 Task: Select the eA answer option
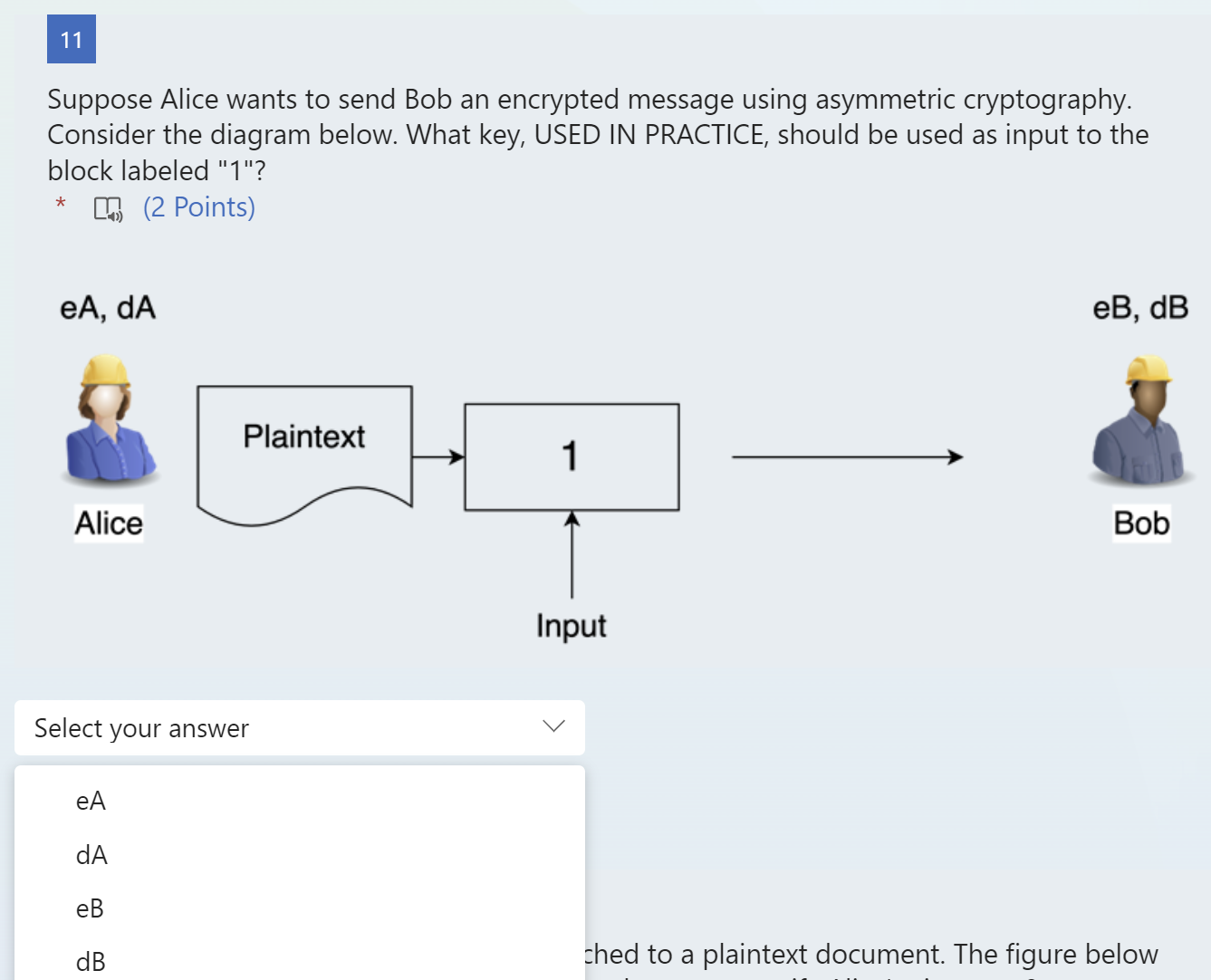click(91, 801)
